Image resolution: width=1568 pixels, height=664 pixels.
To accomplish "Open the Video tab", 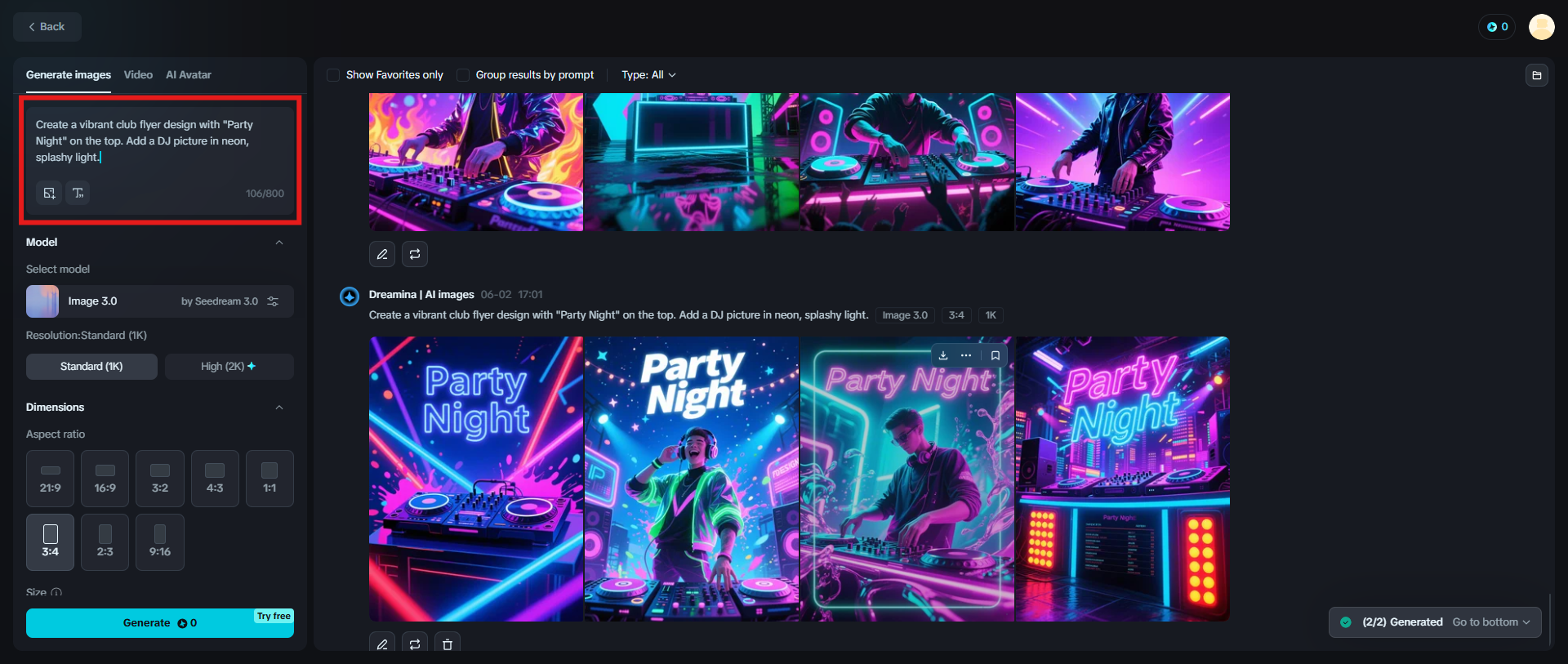I will 138,75.
